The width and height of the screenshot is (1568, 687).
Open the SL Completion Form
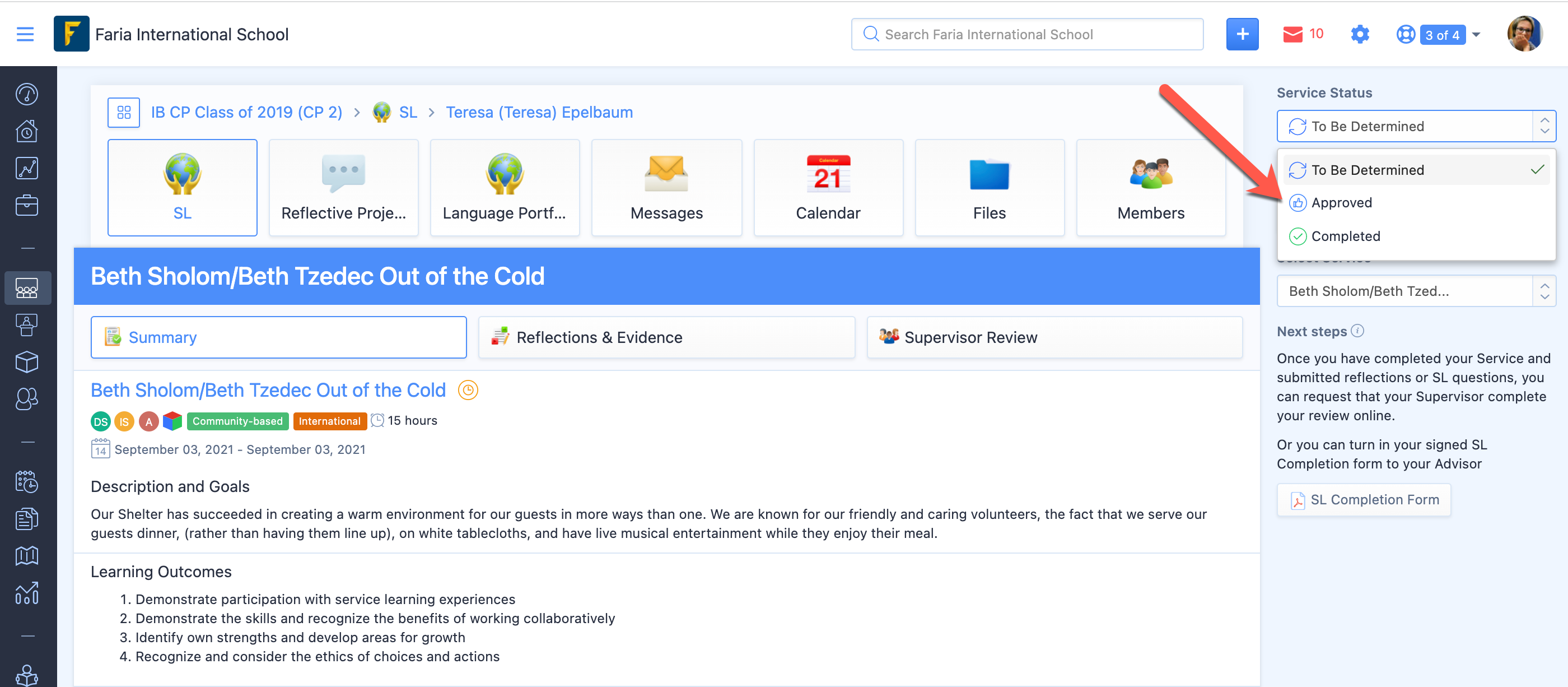point(1364,500)
